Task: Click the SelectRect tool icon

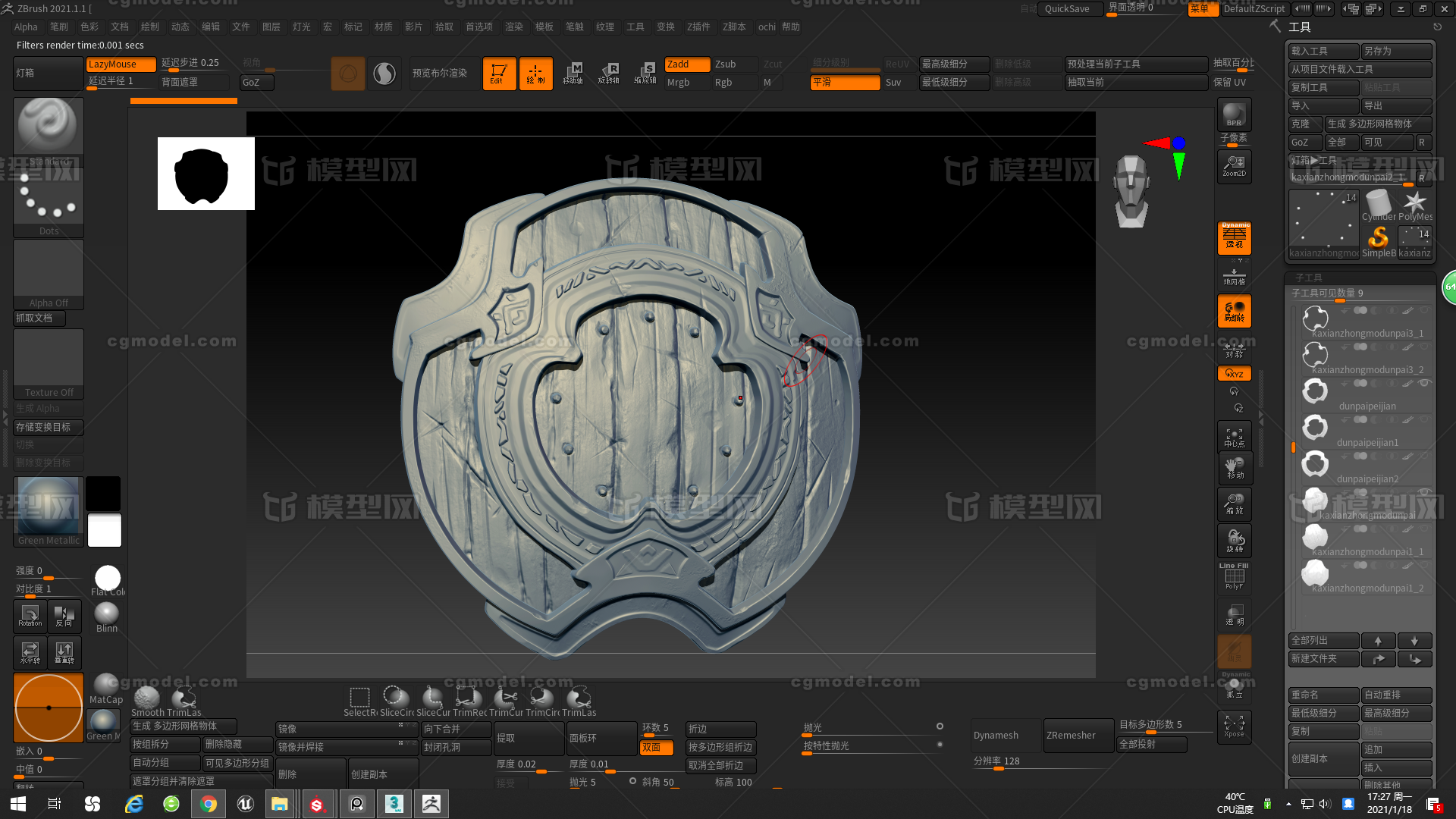Action: point(358,698)
